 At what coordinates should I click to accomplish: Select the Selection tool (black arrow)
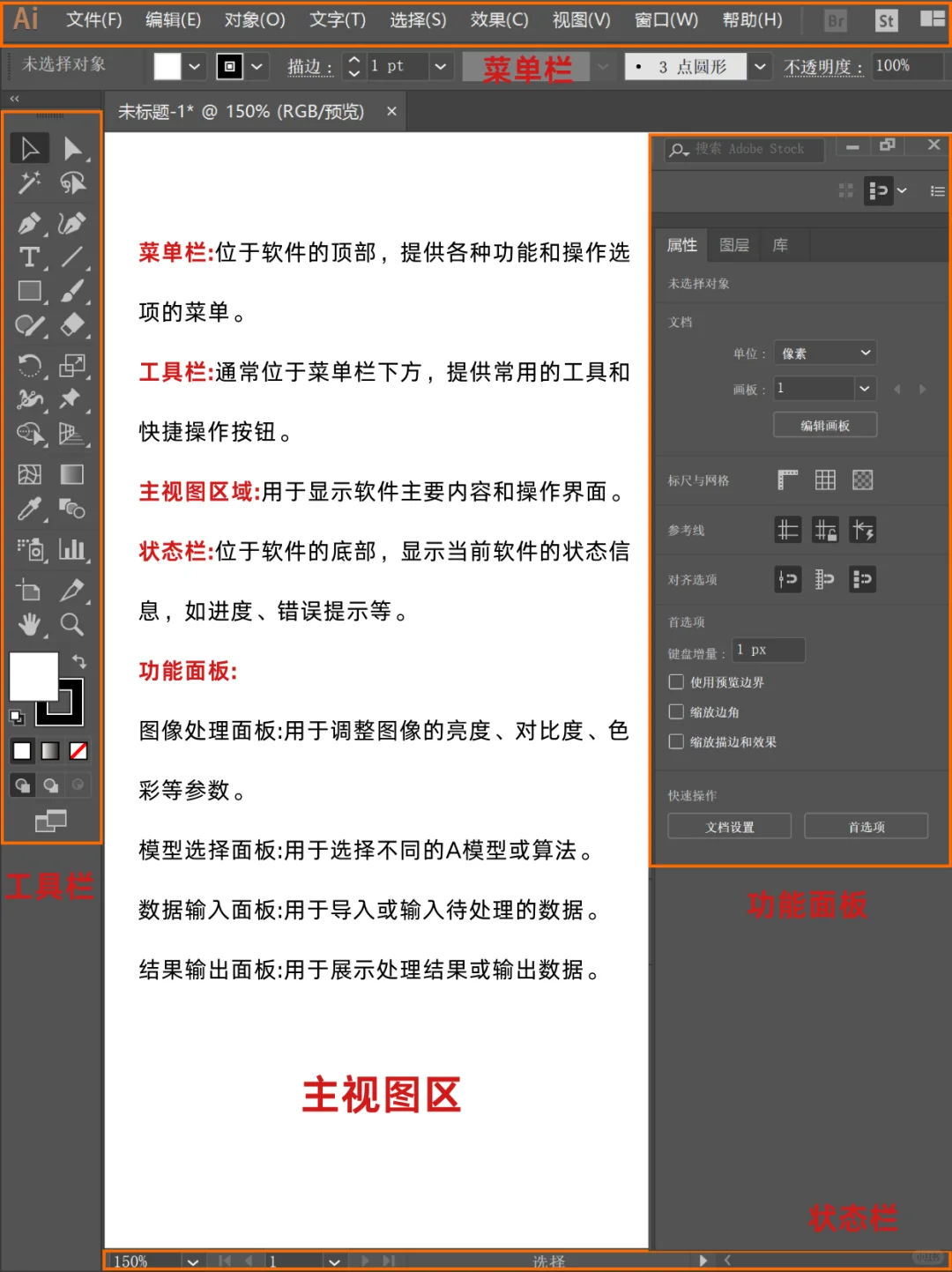pyautogui.click(x=29, y=148)
